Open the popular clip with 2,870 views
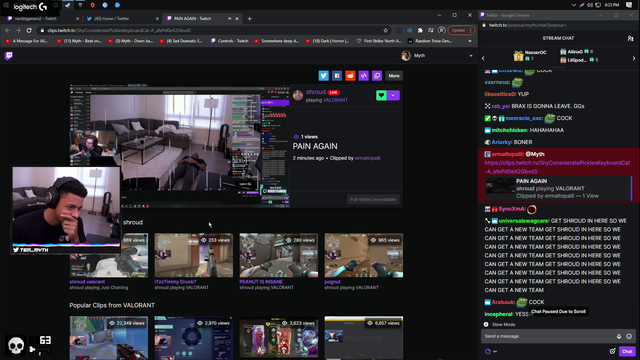Image resolution: width=640 pixels, height=360 pixels. click(193, 338)
